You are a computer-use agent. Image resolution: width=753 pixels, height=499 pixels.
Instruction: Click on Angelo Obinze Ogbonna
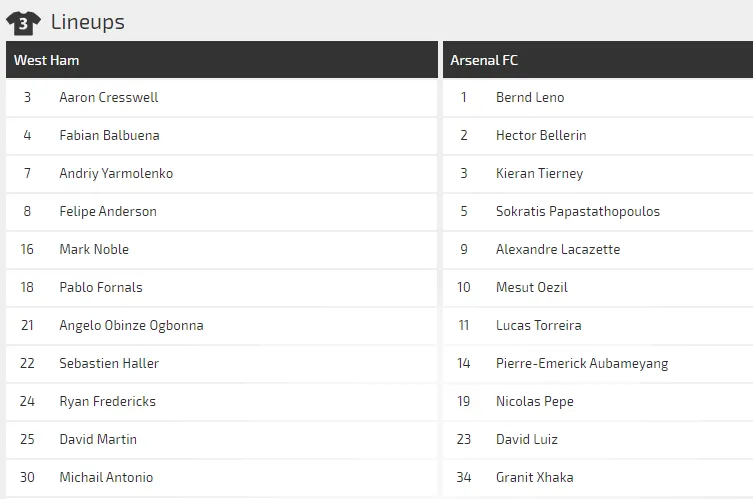click(x=131, y=325)
